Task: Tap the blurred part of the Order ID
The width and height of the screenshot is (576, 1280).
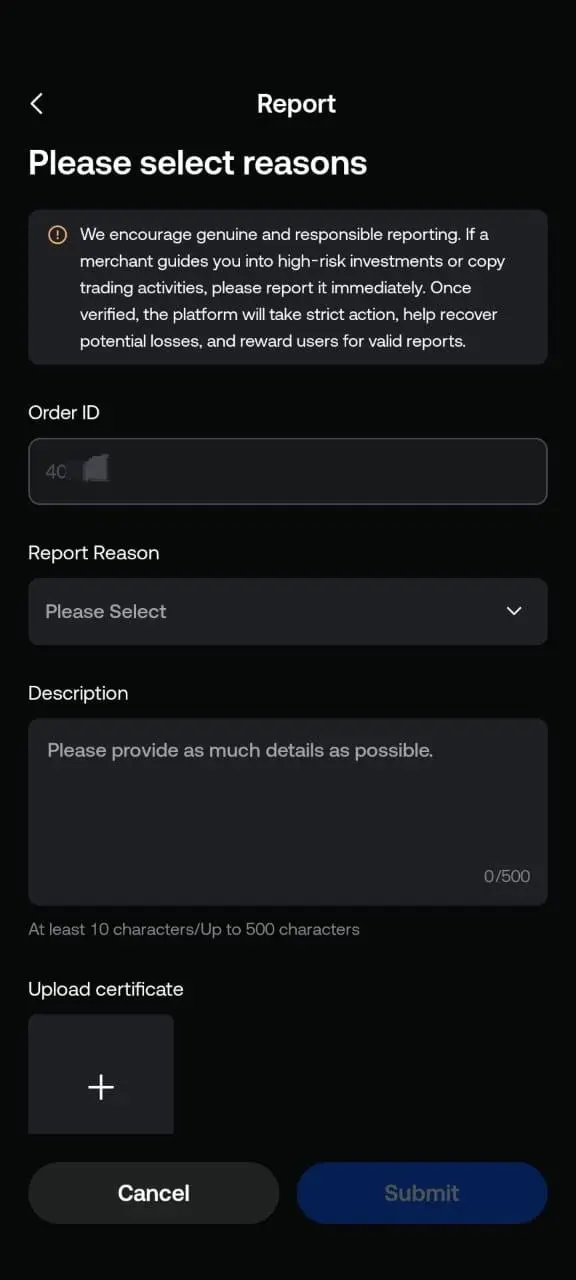Action: tap(96, 469)
